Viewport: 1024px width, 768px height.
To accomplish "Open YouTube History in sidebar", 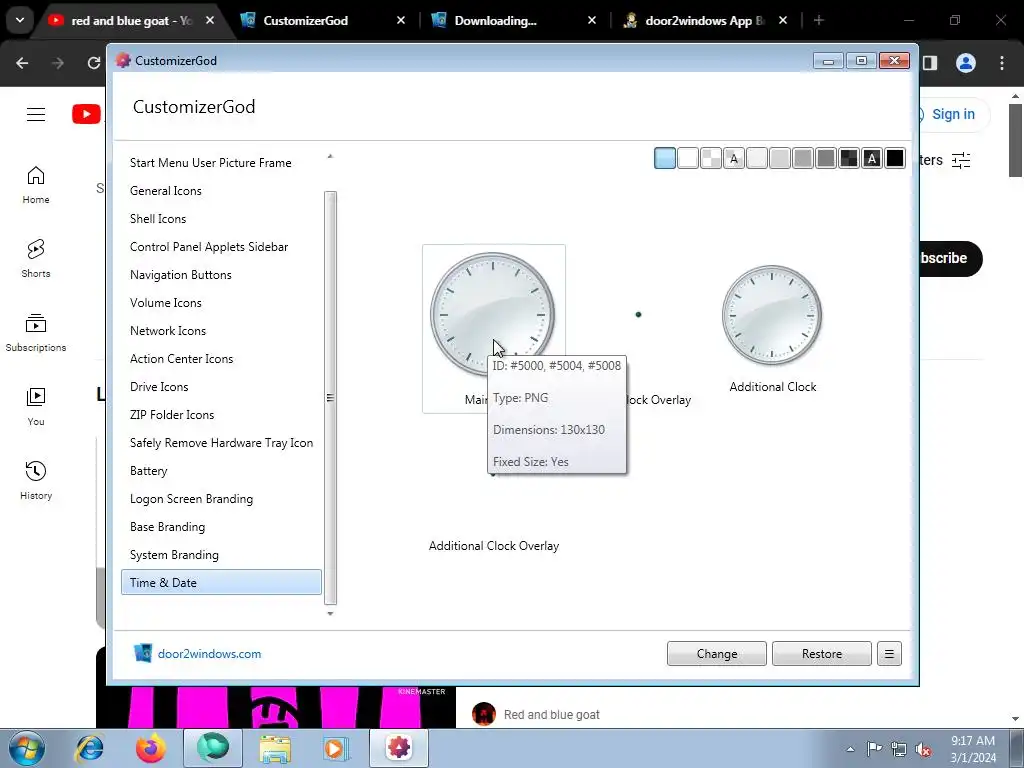I will point(36,480).
